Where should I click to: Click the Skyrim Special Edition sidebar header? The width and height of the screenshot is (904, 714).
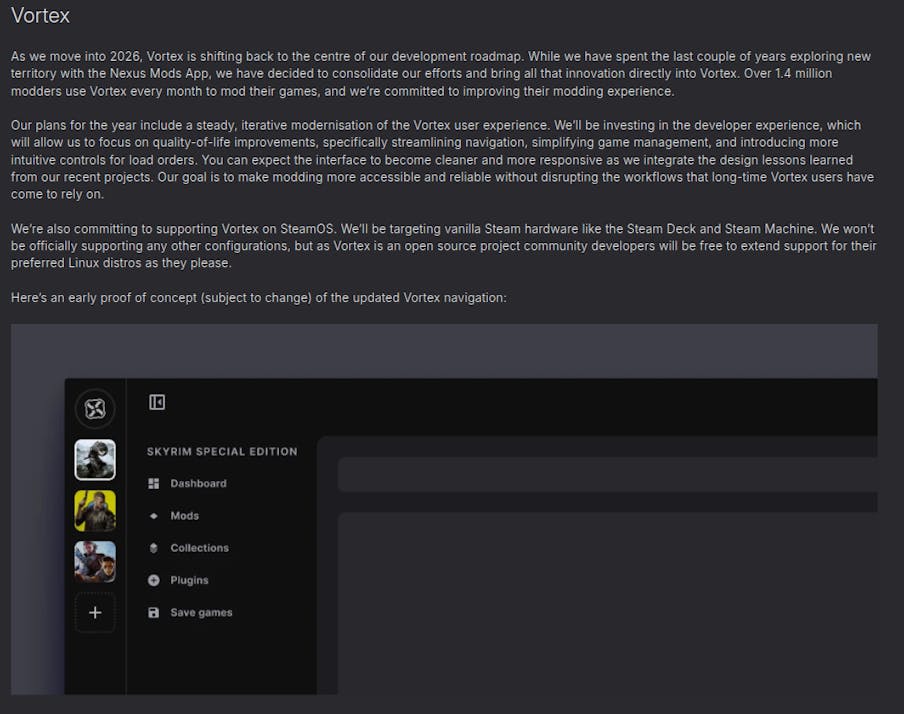click(x=222, y=452)
